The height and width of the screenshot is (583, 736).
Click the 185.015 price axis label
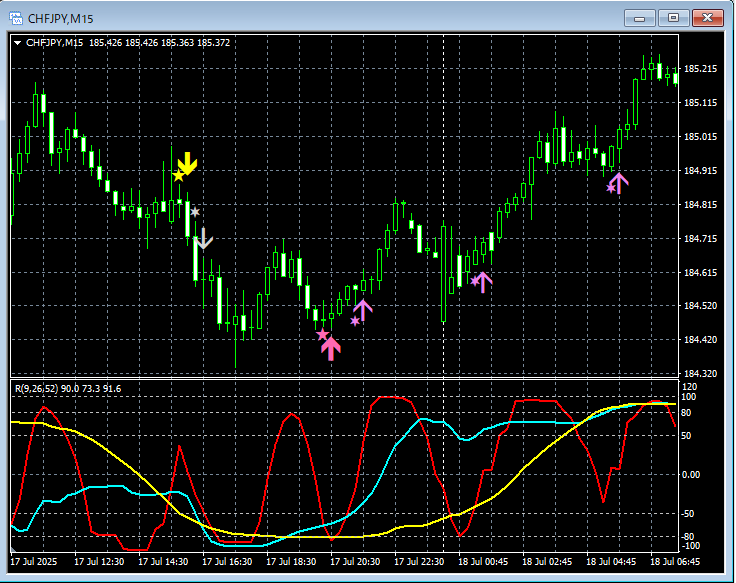(x=700, y=137)
